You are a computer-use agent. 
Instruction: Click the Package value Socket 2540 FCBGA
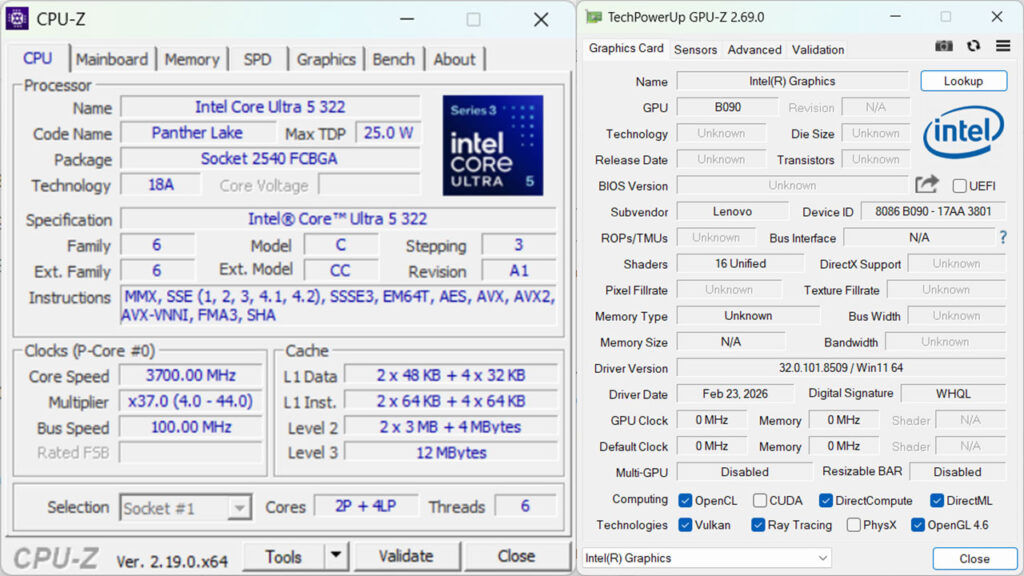click(x=269, y=159)
